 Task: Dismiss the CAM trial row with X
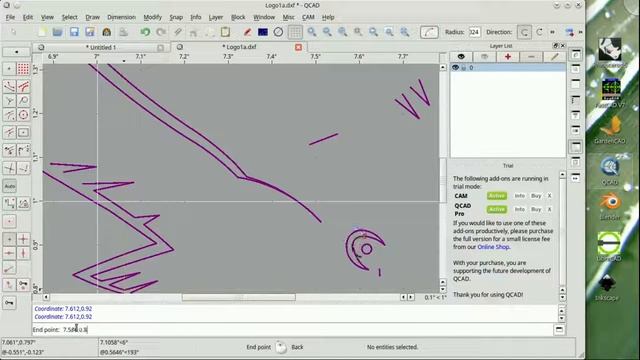pos(549,196)
